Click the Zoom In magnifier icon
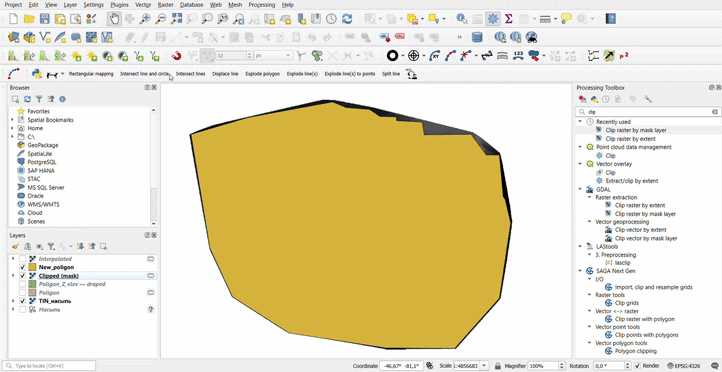 145,19
